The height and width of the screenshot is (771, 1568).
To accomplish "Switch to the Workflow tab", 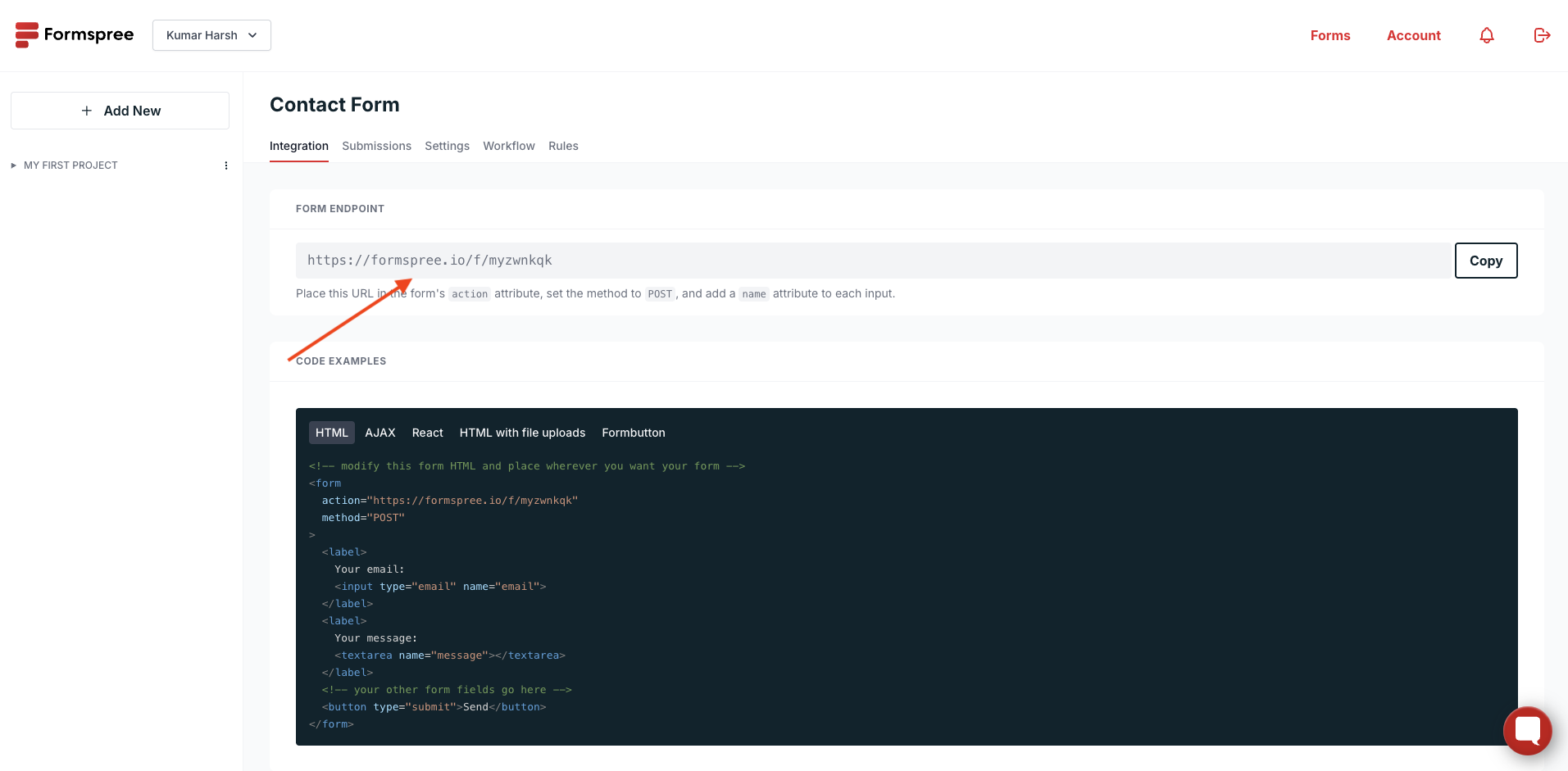I will click(x=508, y=146).
